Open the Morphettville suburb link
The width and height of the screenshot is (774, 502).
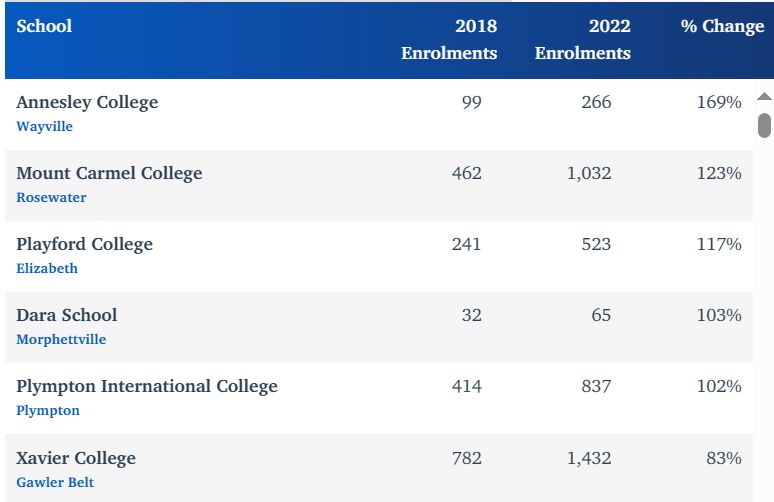(x=61, y=340)
